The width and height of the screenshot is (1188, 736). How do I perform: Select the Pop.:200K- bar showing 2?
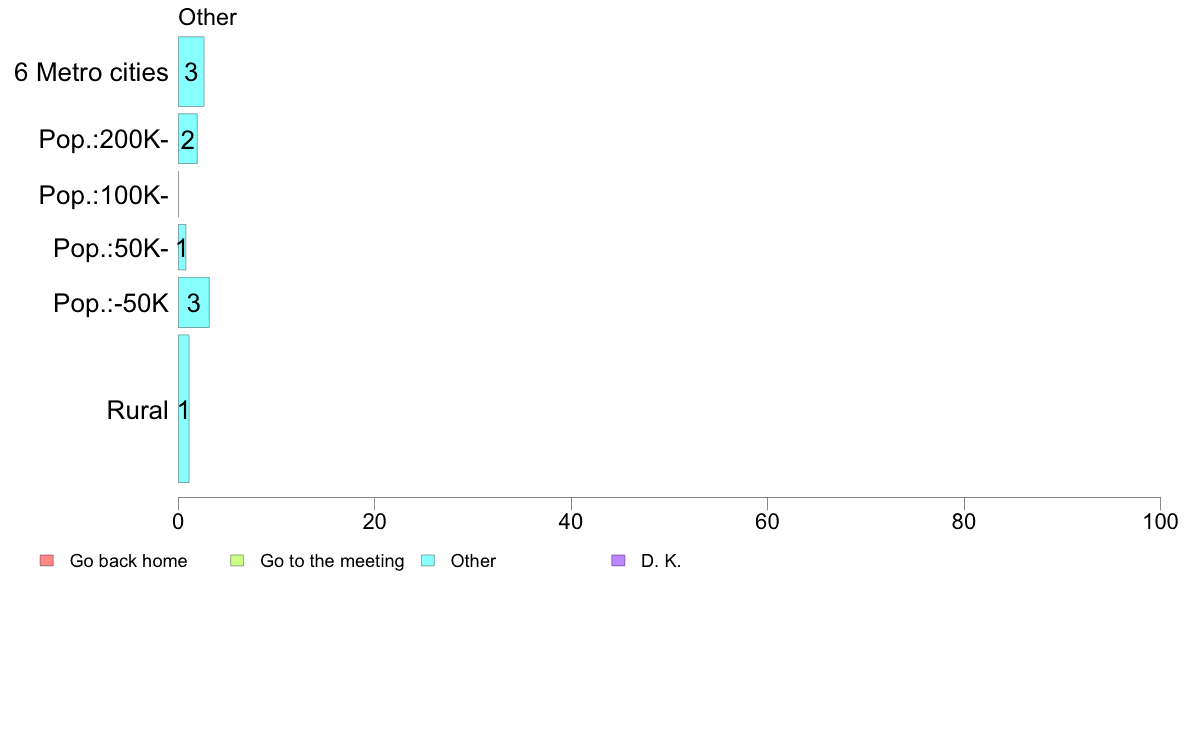pyautogui.click(x=188, y=139)
